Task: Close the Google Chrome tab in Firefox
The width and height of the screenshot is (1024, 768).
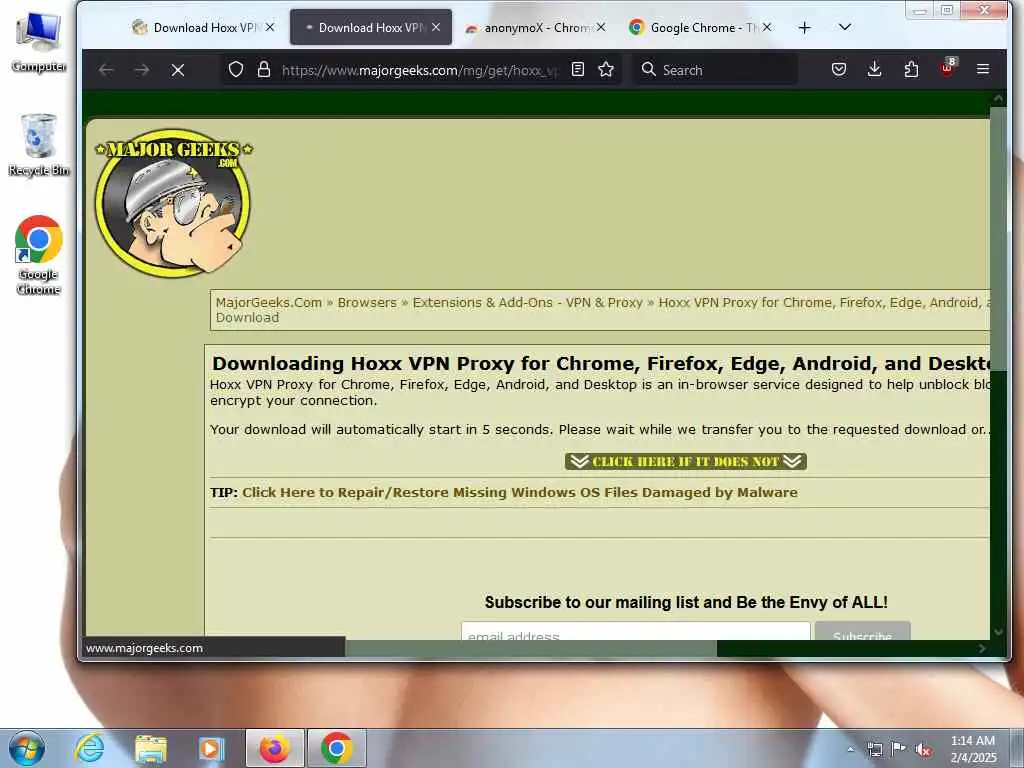Action: [x=767, y=27]
